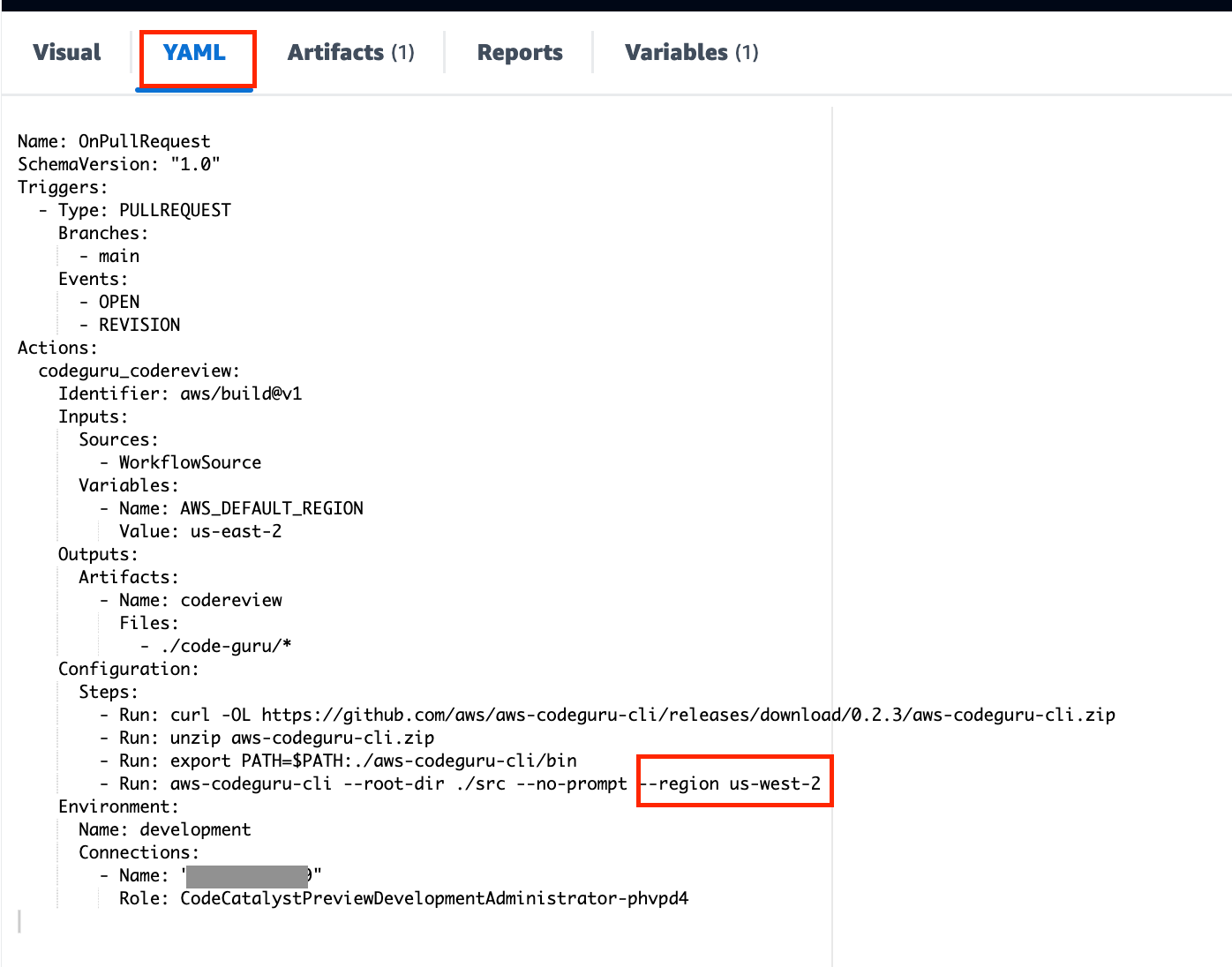1232x967 pixels.
Task: Go to the Reports tab
Action: tap(520, 53)
